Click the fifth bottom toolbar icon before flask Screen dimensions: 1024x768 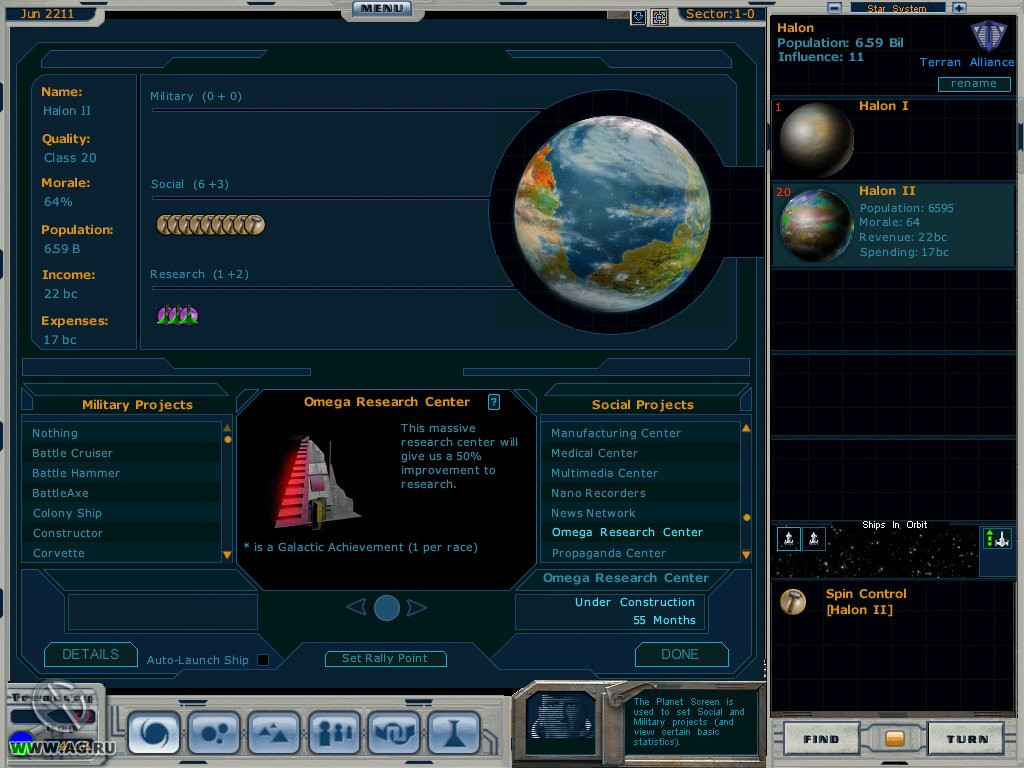[394, 732]
